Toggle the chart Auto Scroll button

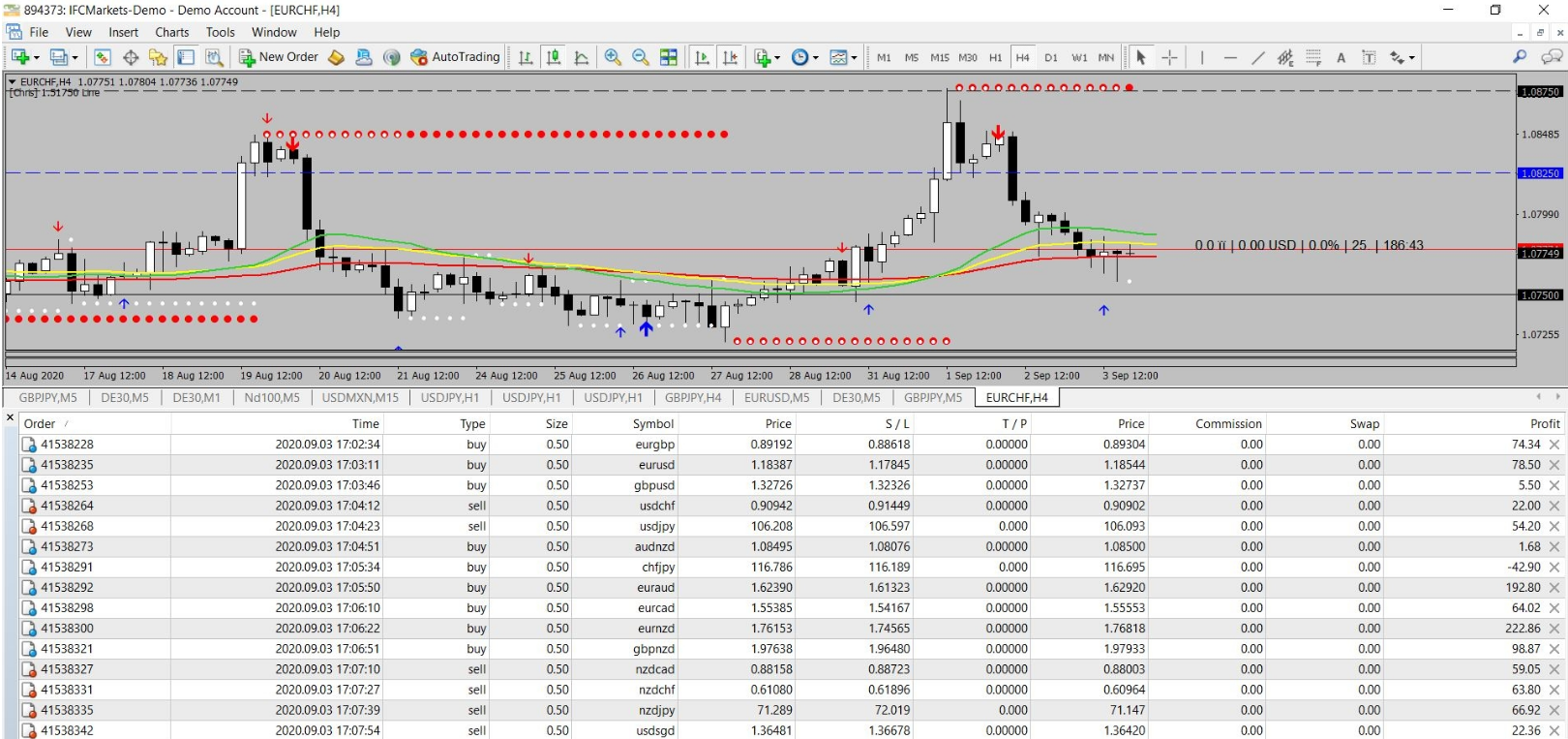702,57
